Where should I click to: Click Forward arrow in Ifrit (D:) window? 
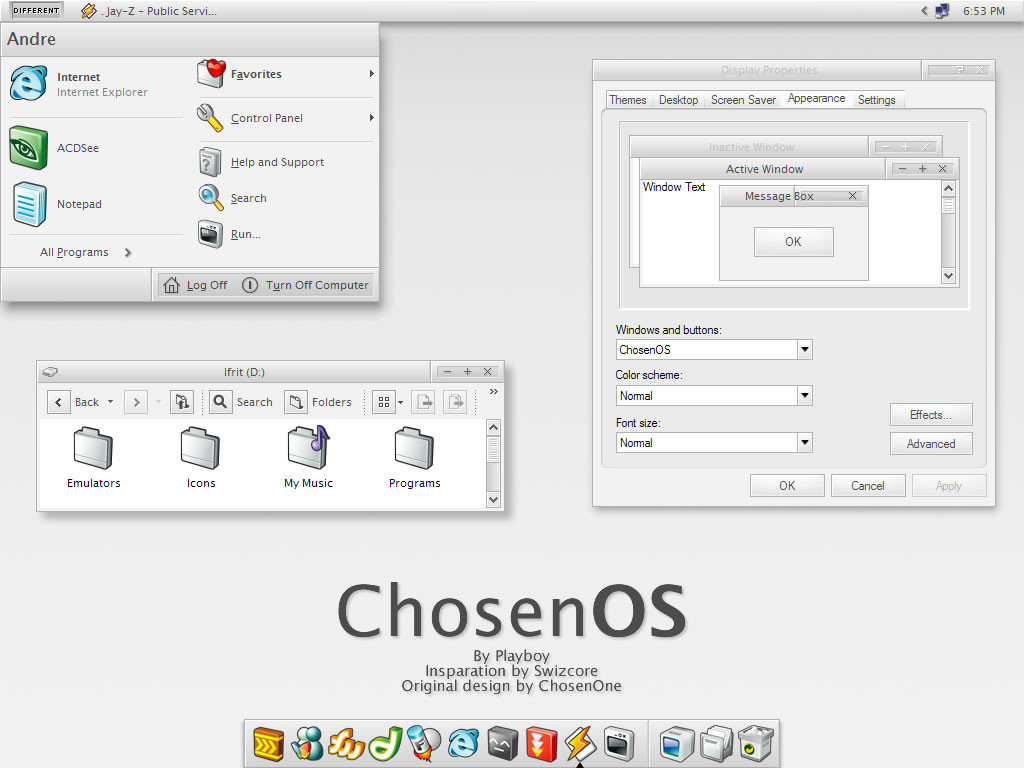(x=136, y=402)
